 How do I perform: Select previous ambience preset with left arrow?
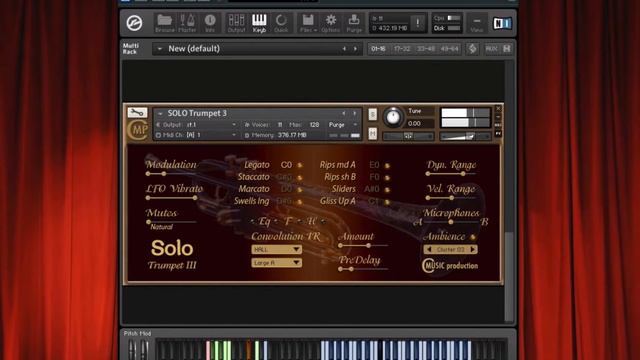[x=429, y=249]
